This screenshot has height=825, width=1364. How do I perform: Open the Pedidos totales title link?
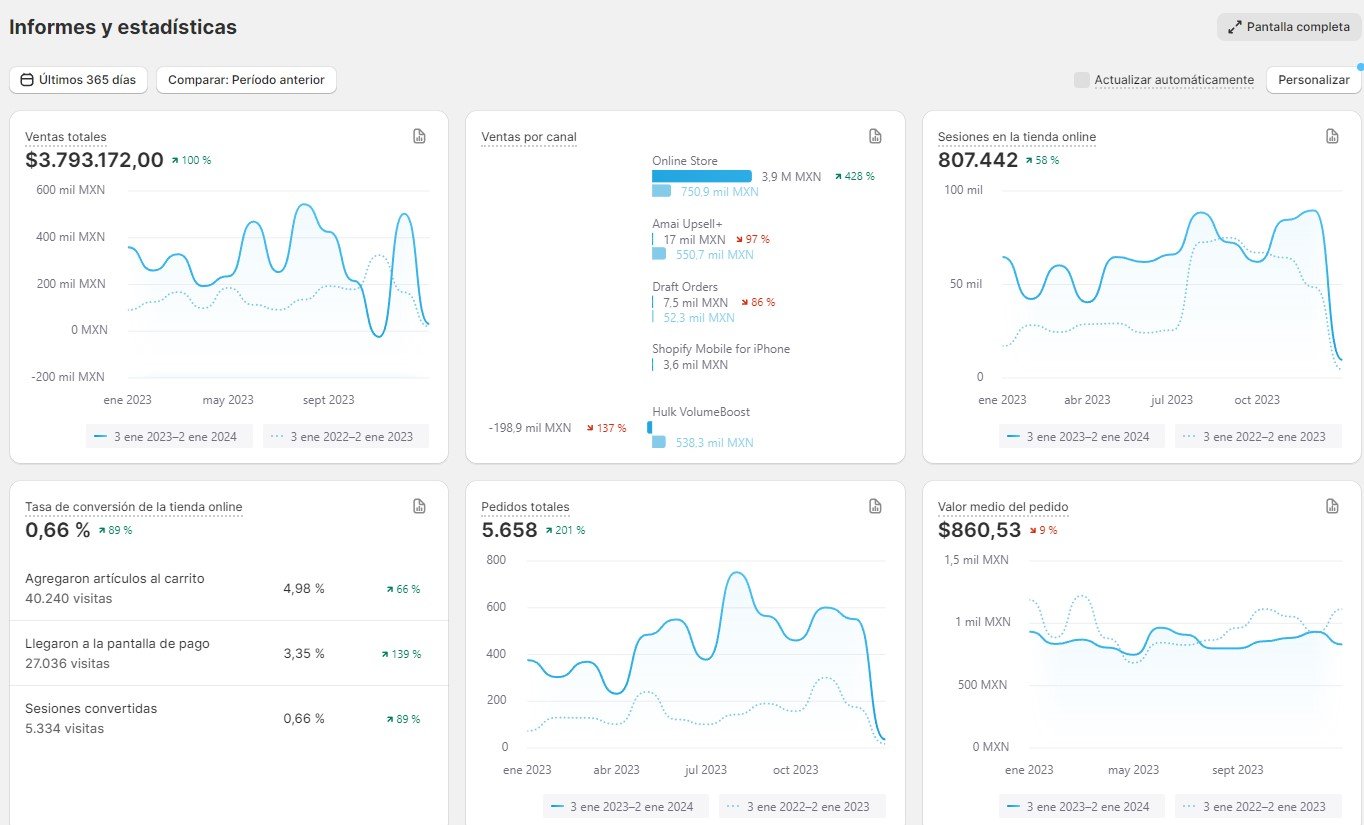click(525, 507)
